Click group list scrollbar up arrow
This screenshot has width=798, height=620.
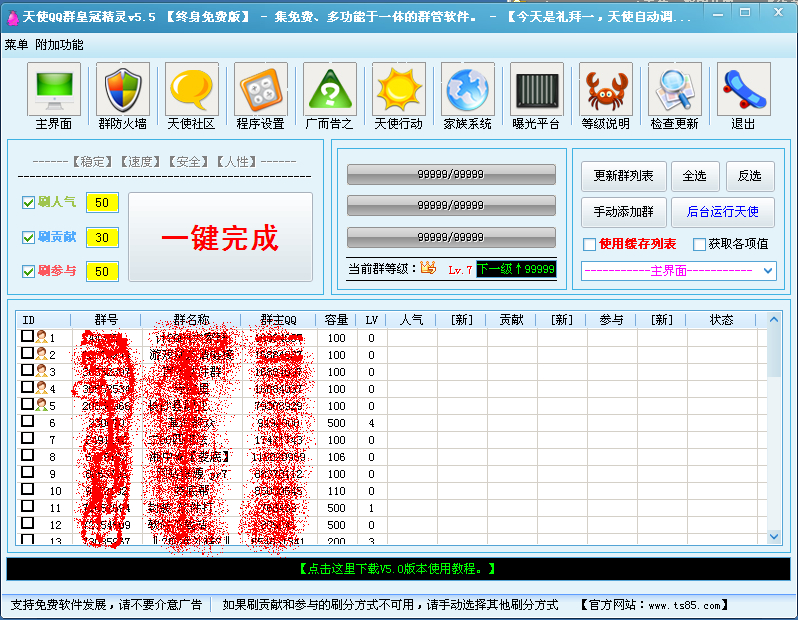click(x=774, y=319)
